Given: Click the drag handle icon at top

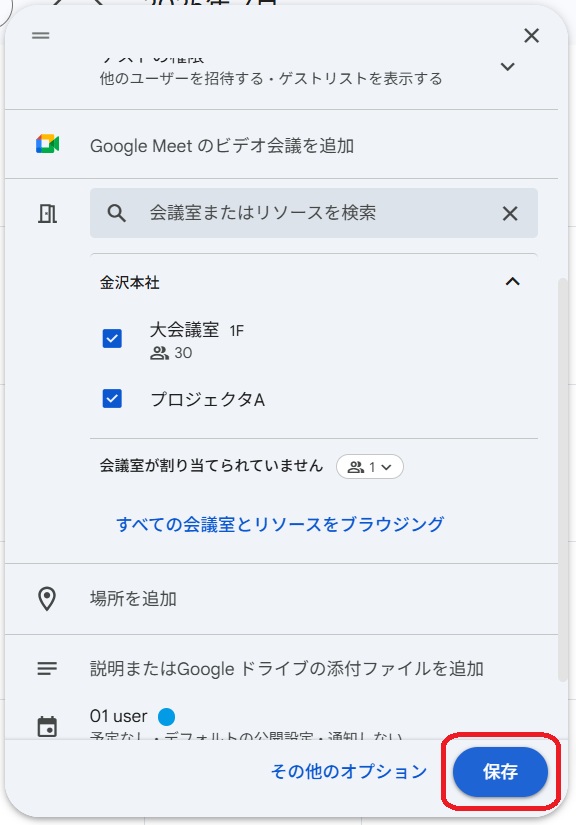Looking at the screenshot, I should 41,36.
